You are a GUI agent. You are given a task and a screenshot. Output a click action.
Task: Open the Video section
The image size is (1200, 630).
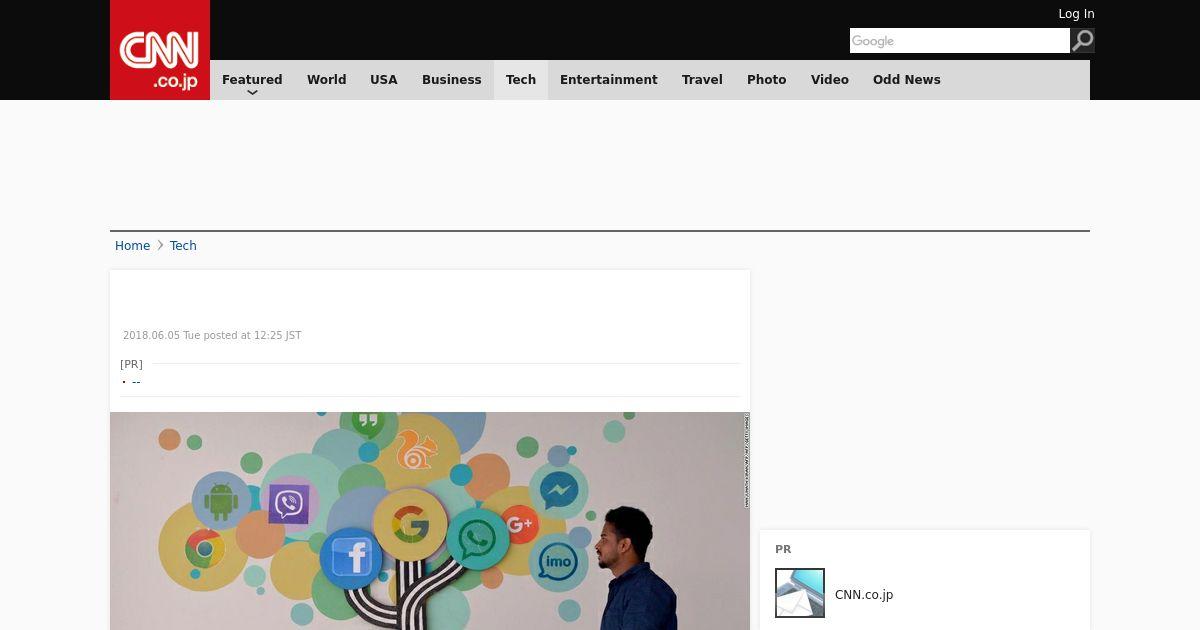tap(830, 80)
